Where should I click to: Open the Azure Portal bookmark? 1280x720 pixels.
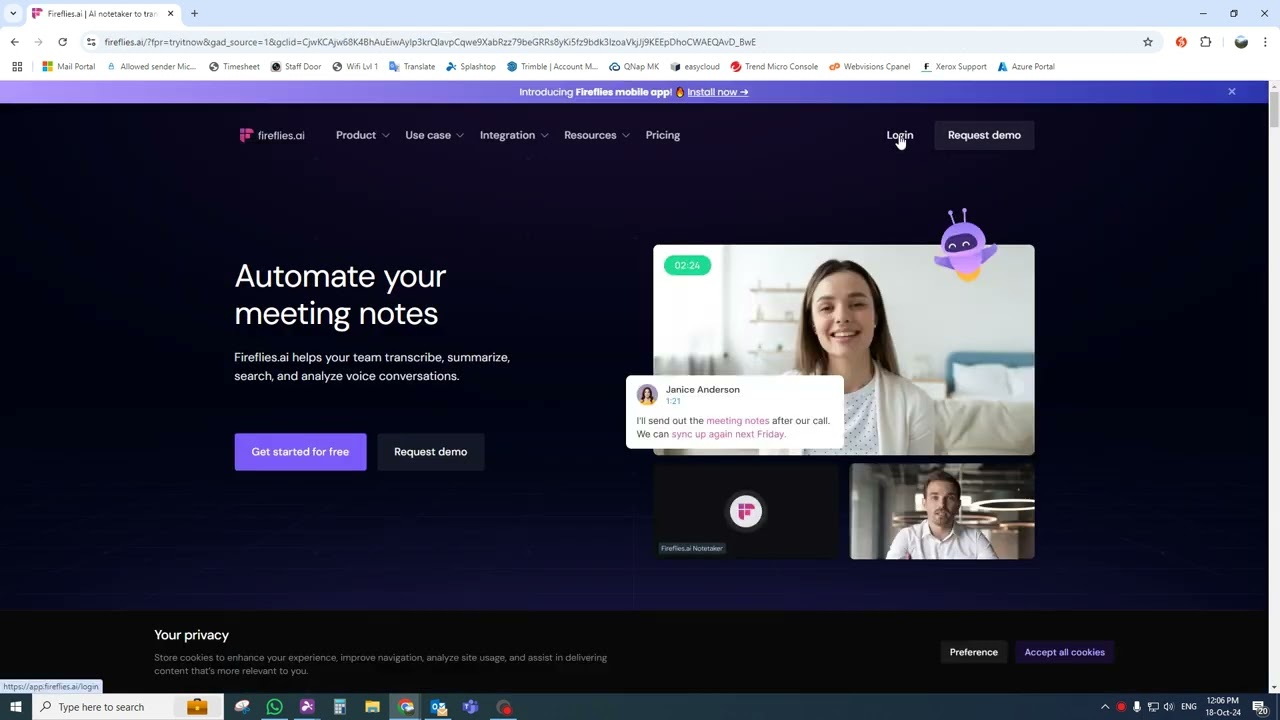point(1025,67)
